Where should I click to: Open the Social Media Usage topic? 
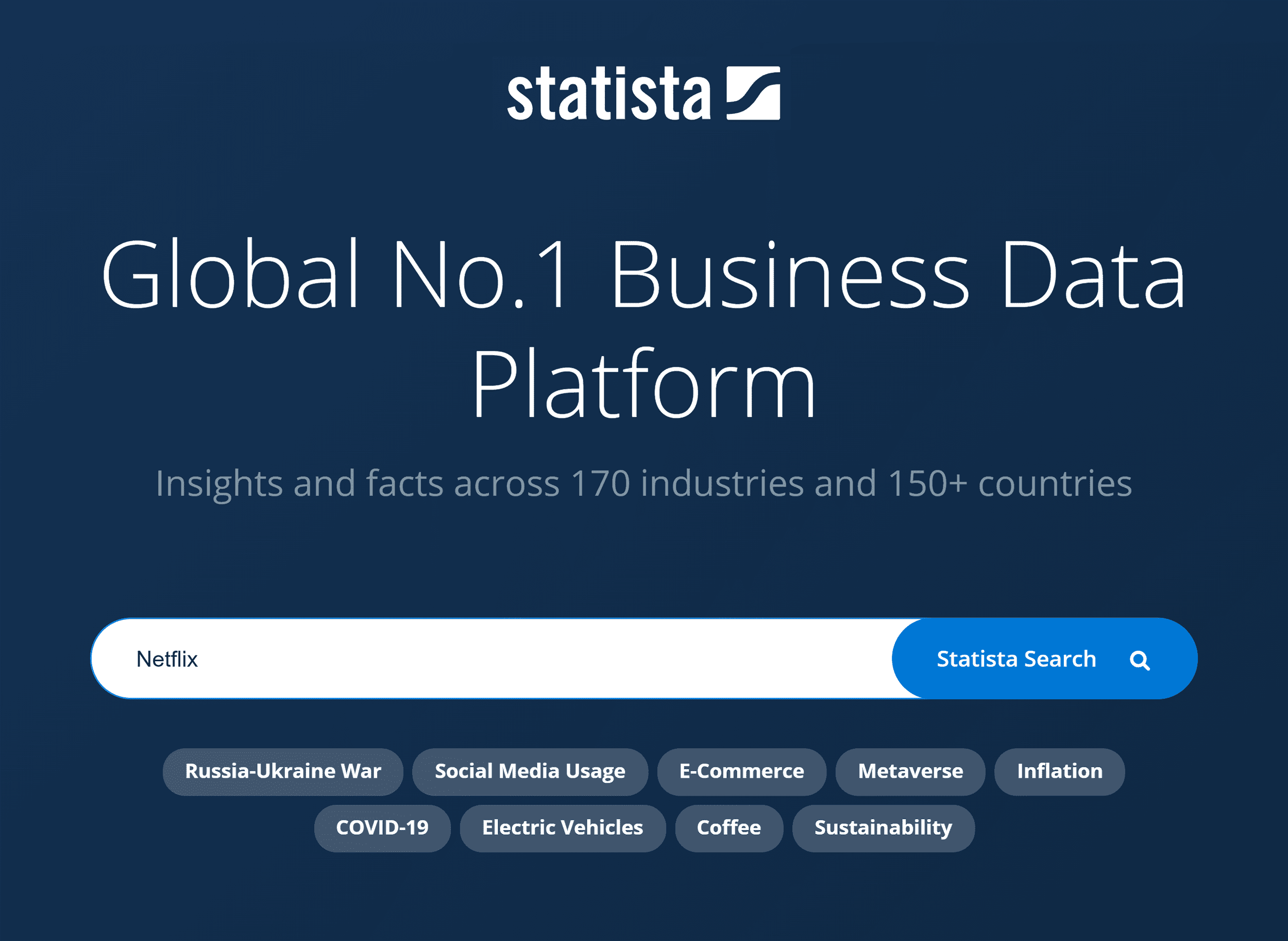[530, 771]
